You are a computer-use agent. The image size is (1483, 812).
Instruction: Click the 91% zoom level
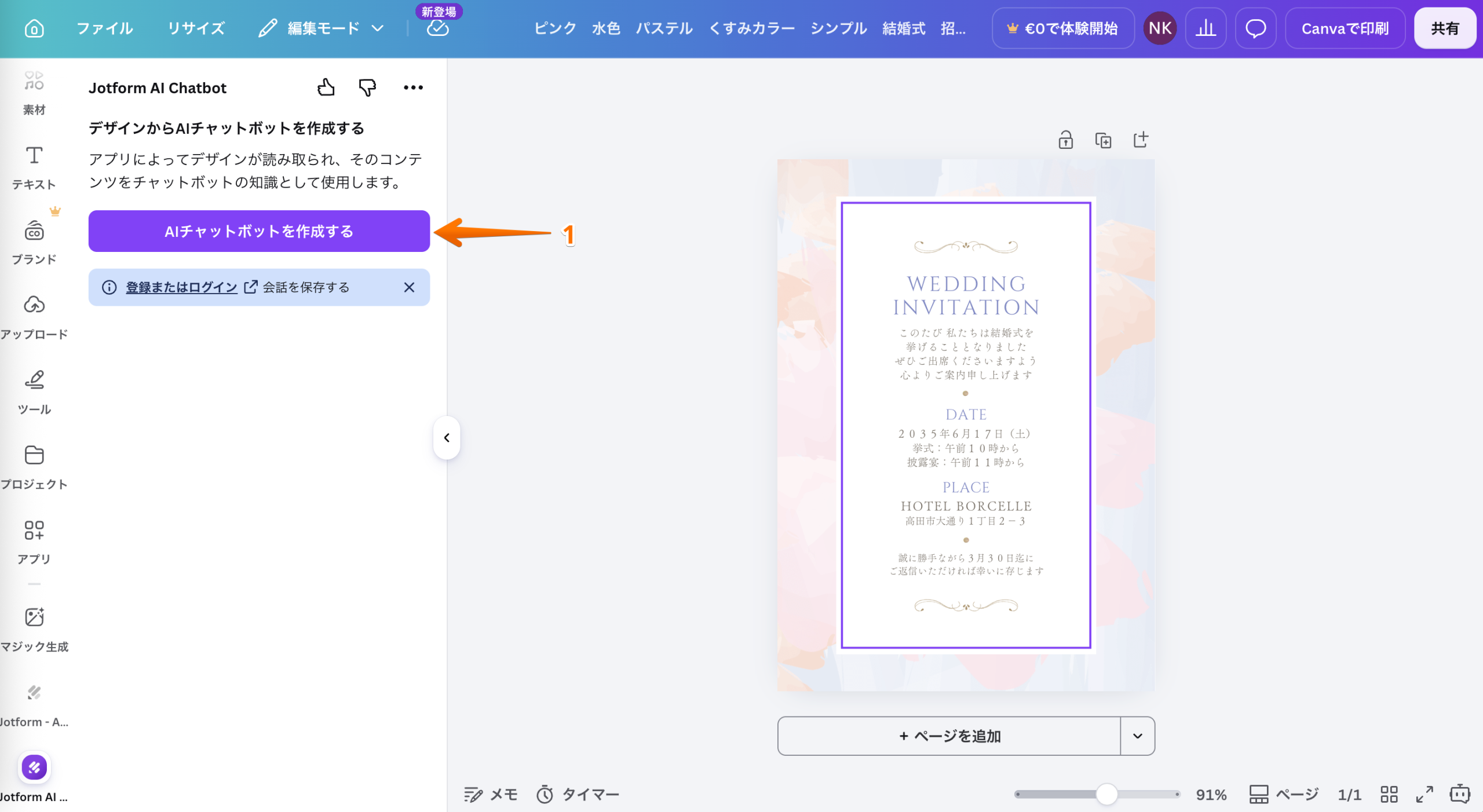tap(1211, 795)
